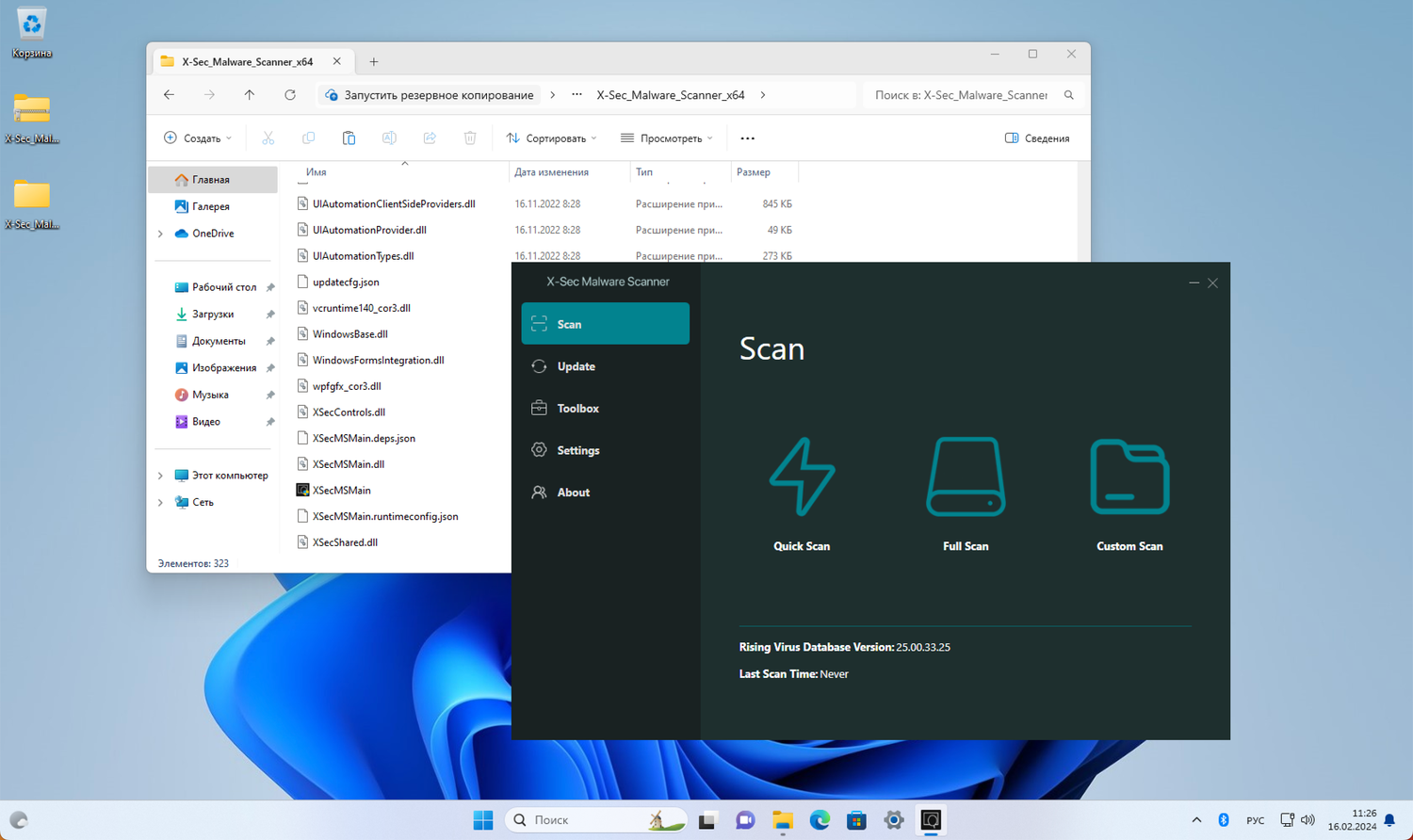1413x840 pixels.
Task: Open Microsoft Edge from taskbar
Action: click(x=820, y=820)
